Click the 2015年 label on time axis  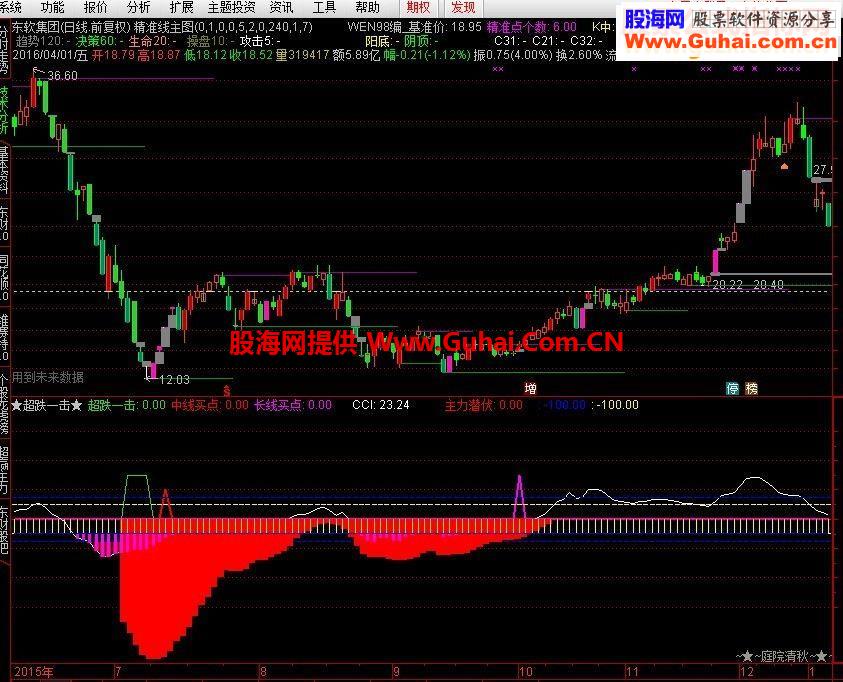33,671
